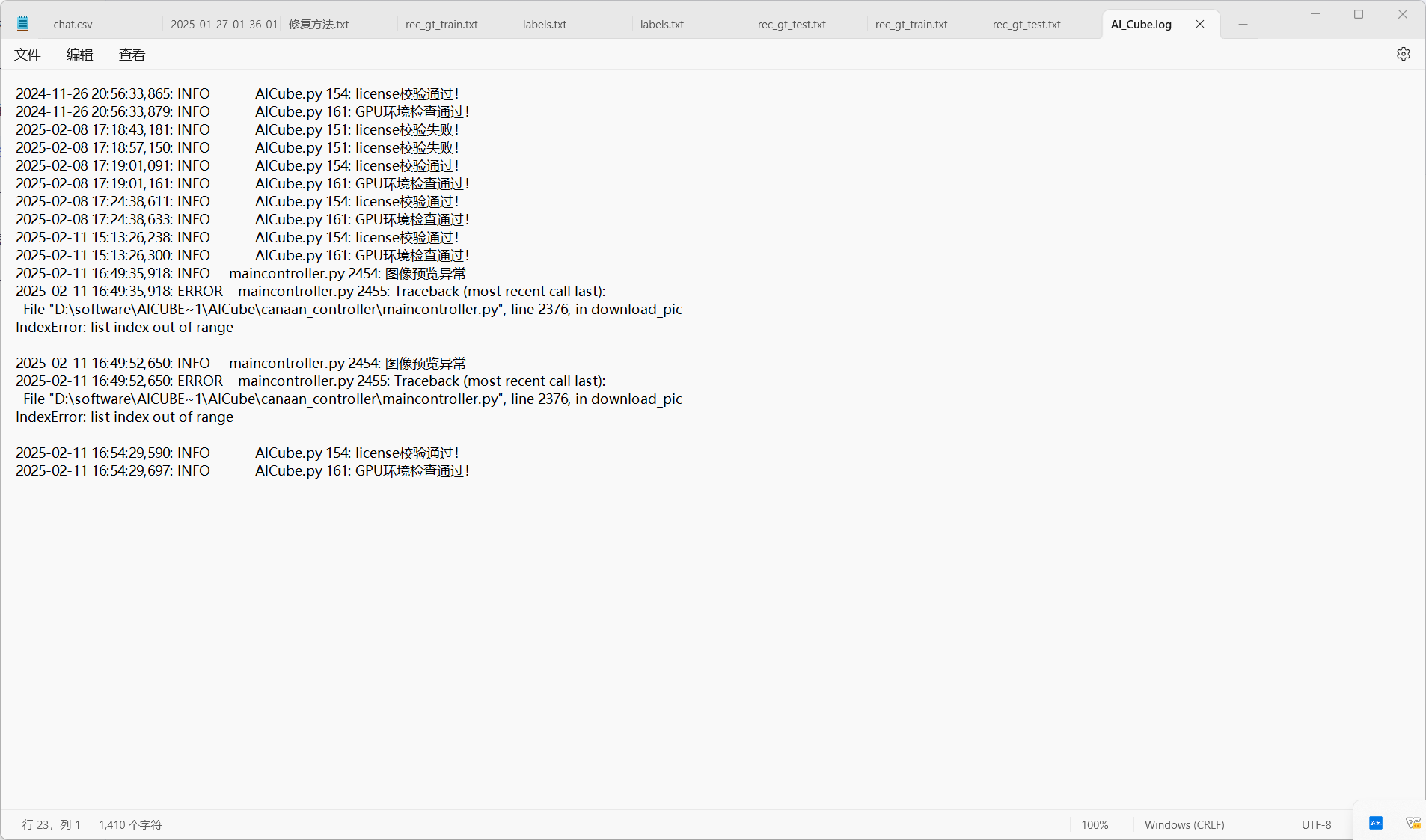Click the 行 23，列 1 cursor position indicator
Viewport: 1426px width, 840px height.
coord(51,824)
